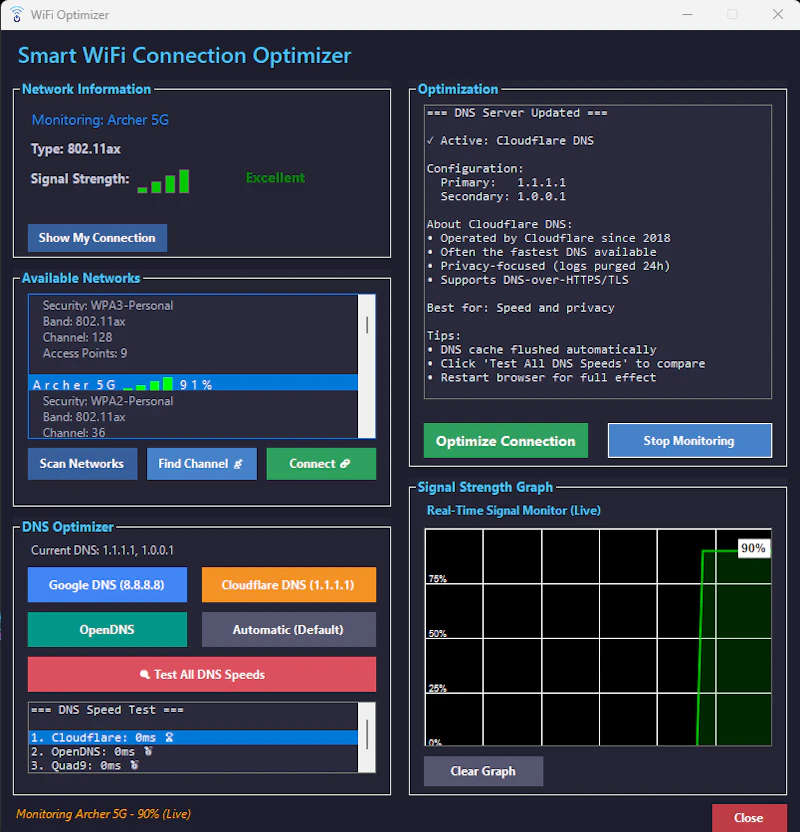Clear Graph in signal panel
The width and height of the screenshot is (800, 832).
coord(483,771)
